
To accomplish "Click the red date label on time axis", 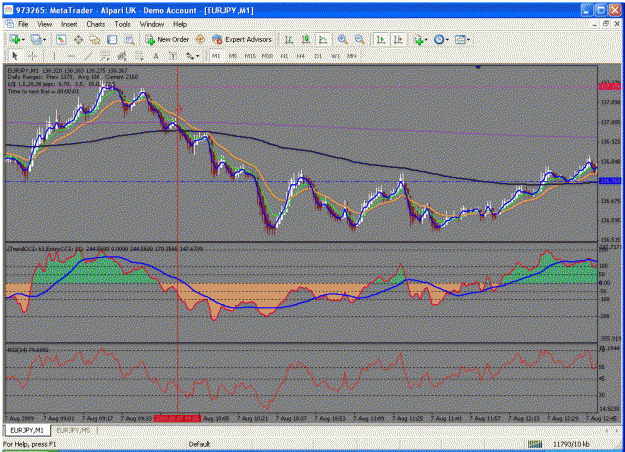I will [x=177, y=419].
